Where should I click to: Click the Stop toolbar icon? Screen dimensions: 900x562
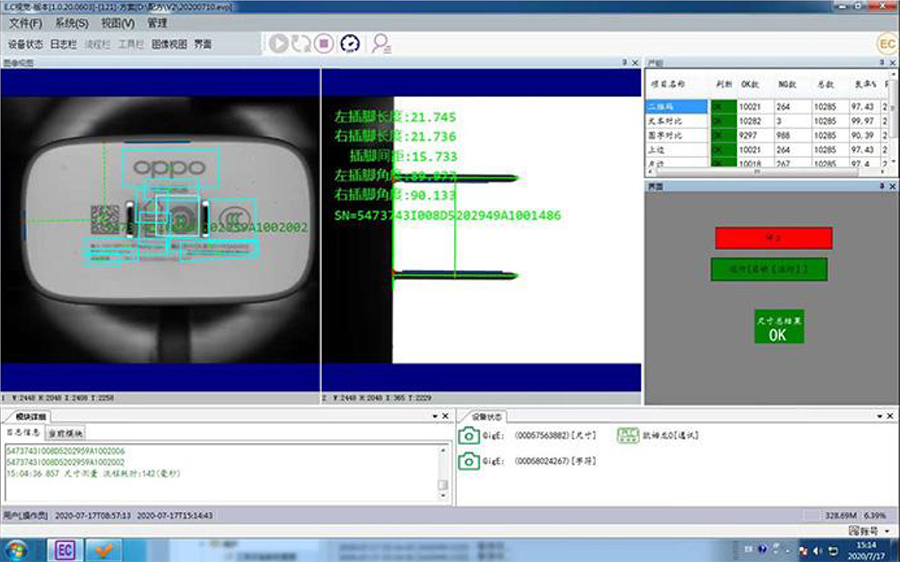[324, 44]
